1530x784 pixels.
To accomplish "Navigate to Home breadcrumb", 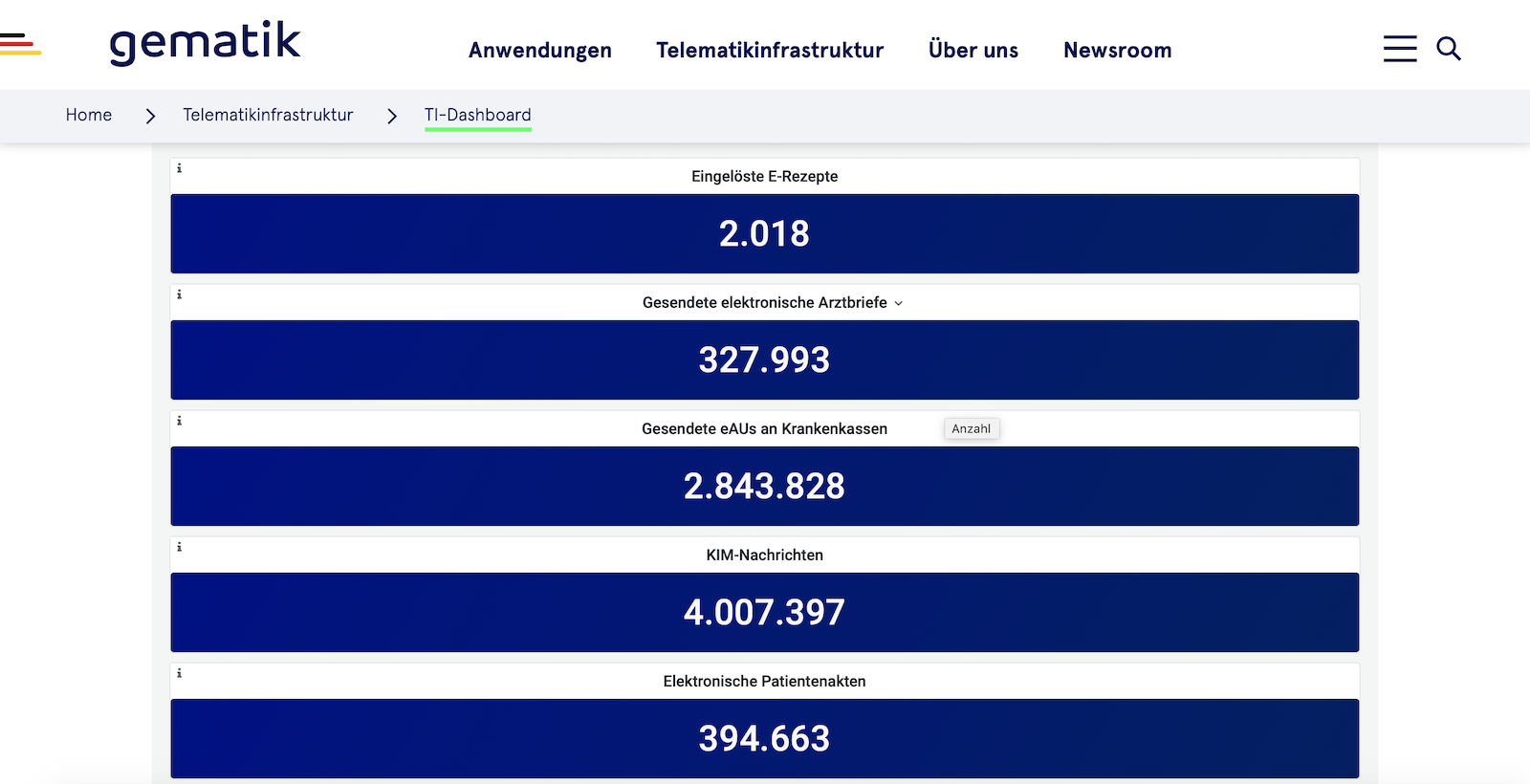I will [x=89, y=115].
